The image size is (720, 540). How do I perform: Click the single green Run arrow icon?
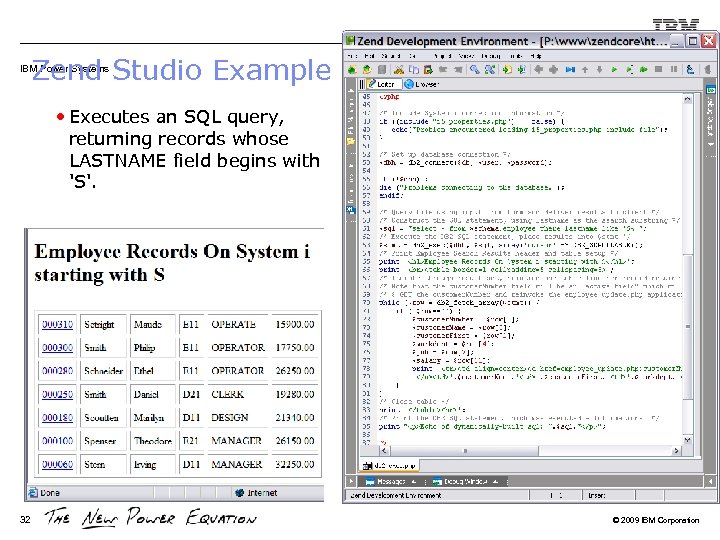[x=614, y=69]
